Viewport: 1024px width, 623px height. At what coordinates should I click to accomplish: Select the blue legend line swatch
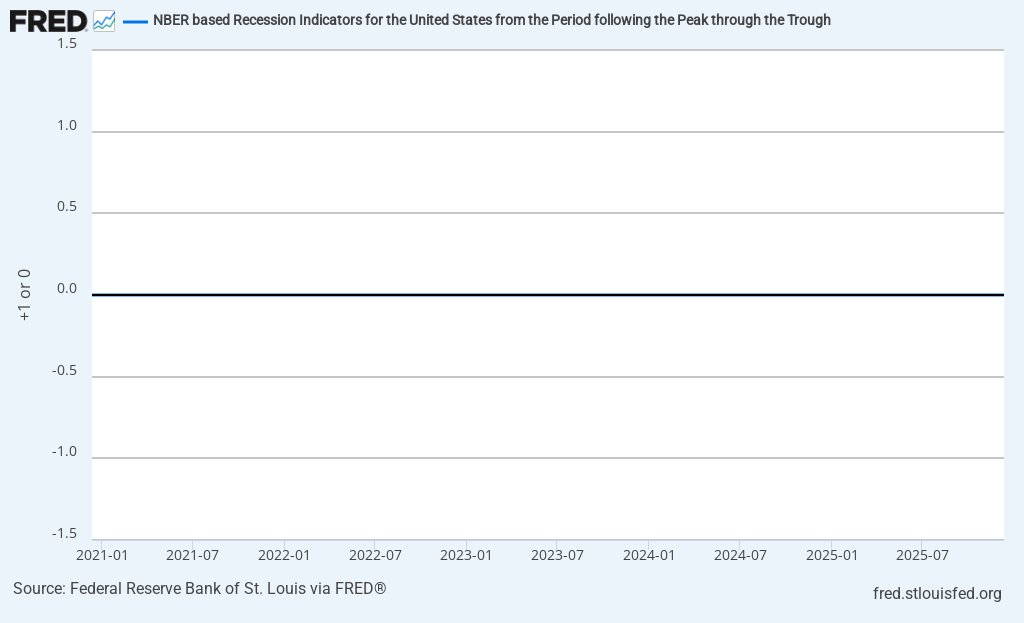(135, 21)
